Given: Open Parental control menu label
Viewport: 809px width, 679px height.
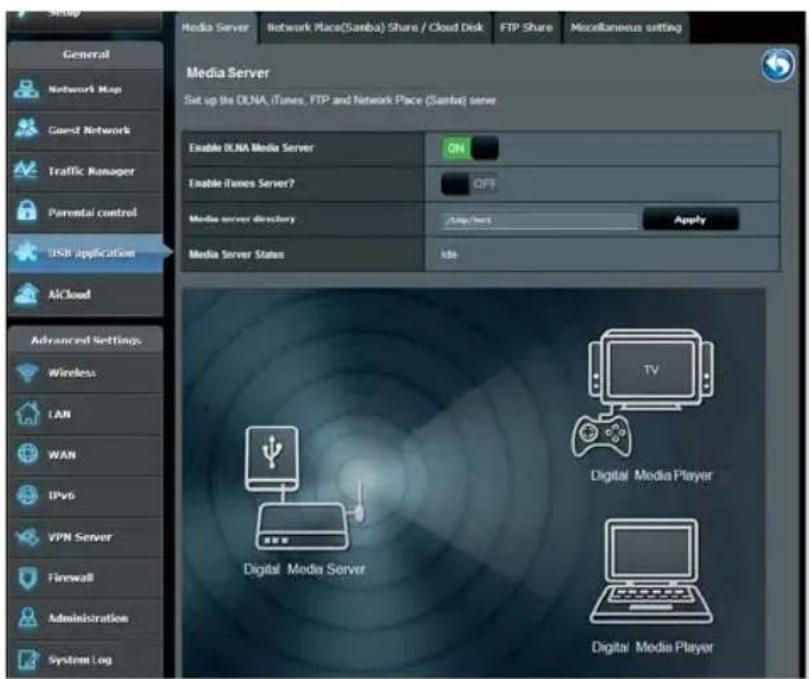Looking at the screenshot, I should [x=92, y=212].
